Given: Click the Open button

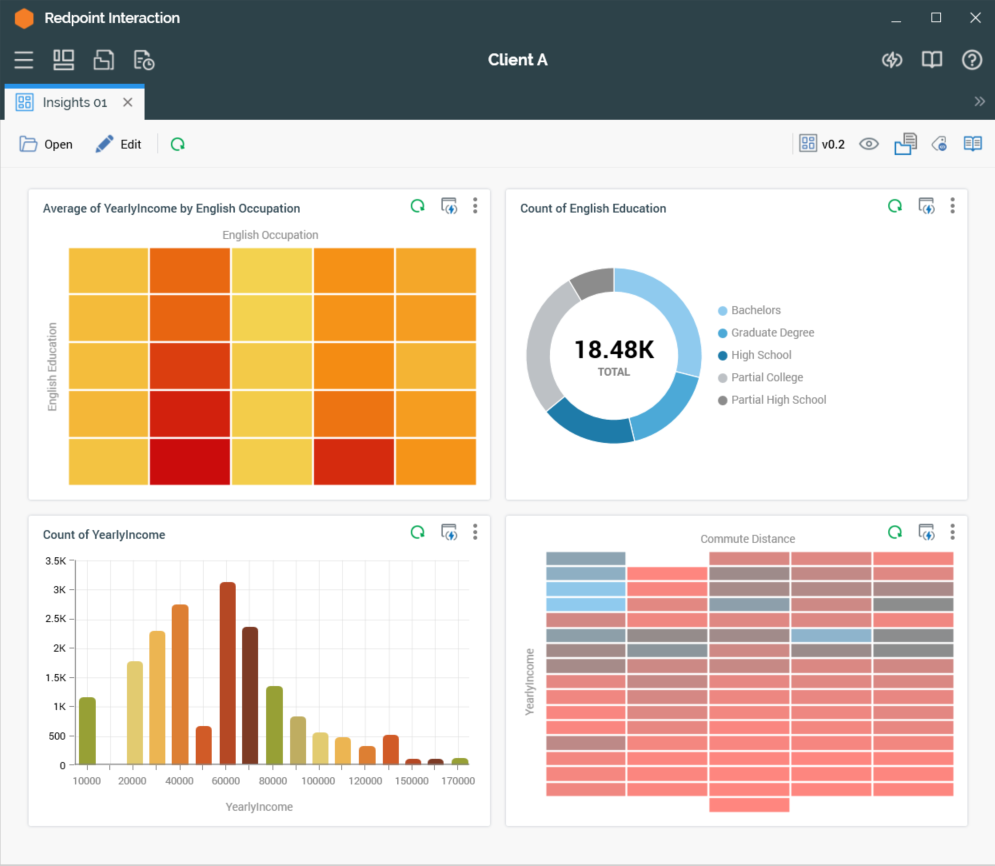Looking at the screenshot, I should tap(46, 145).
